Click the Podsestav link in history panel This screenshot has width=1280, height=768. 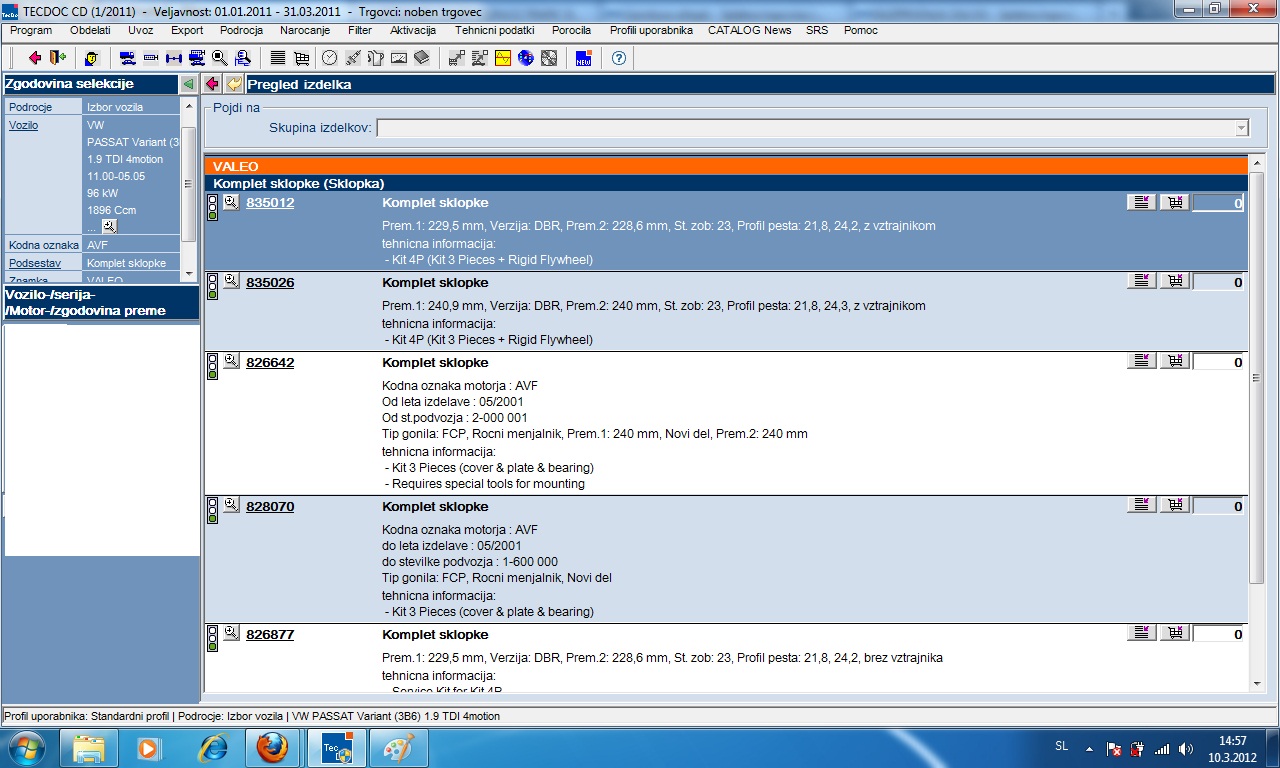[35, 263]
